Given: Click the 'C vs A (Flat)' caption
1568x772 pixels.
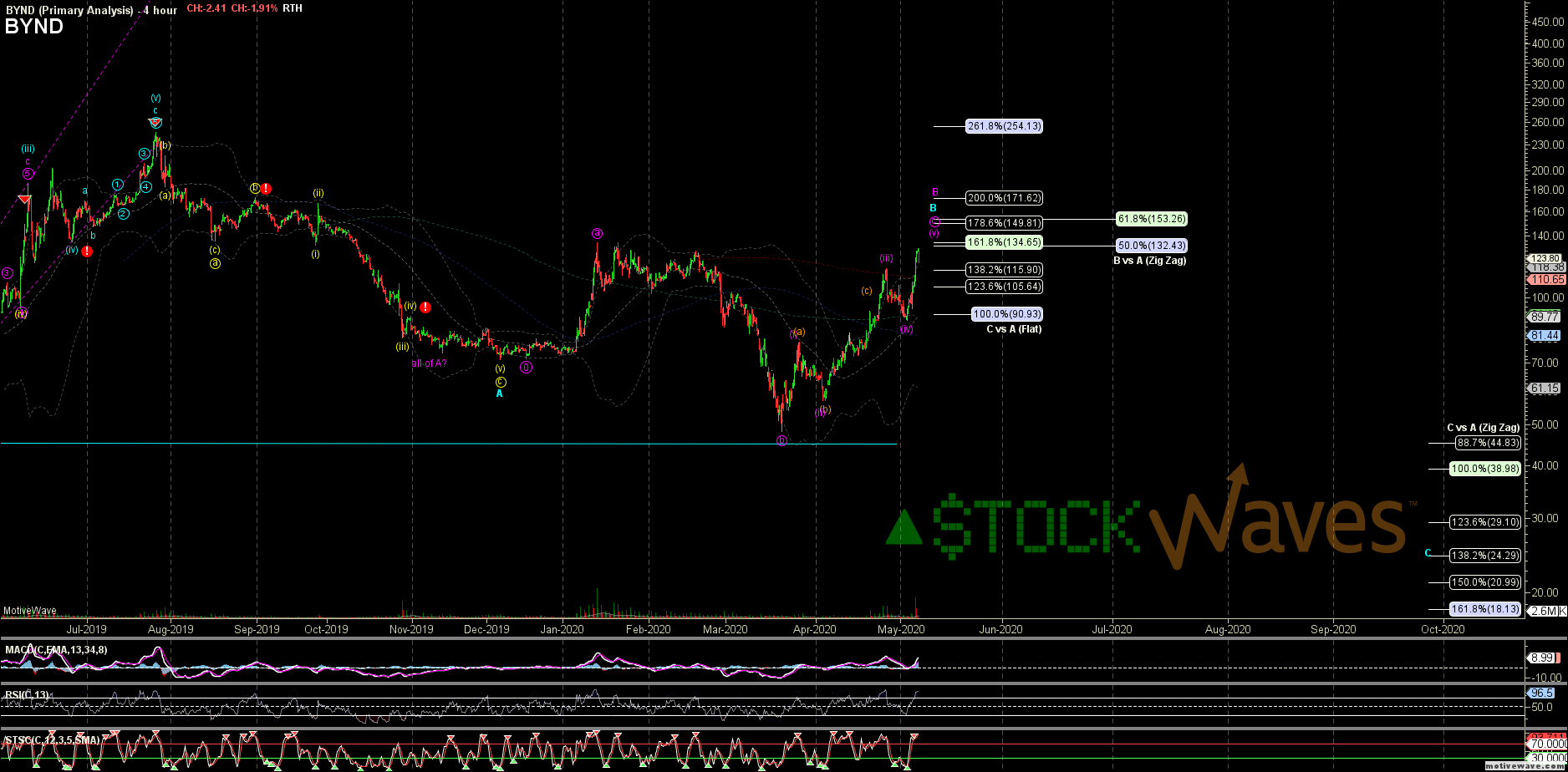Looking at the screenshot, I should pyautogui.click(x=1014, y=329).
